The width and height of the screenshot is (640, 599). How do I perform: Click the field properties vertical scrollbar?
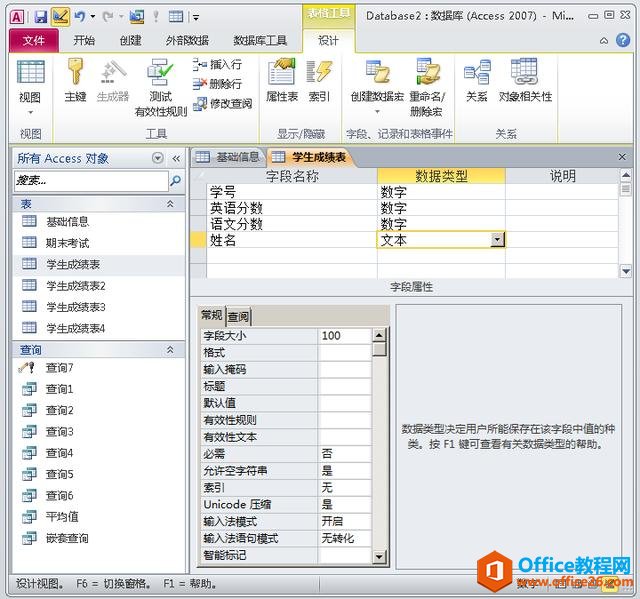(380, 450)
